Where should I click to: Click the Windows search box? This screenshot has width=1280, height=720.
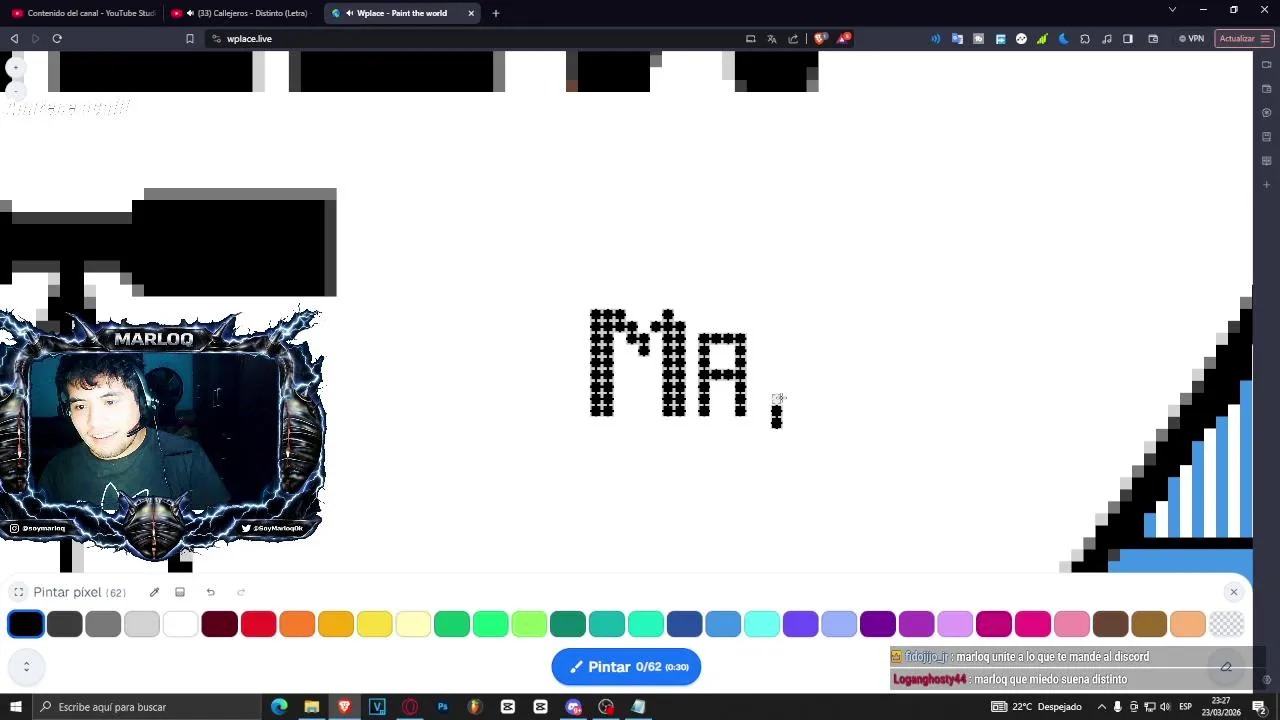pos(146,707)
